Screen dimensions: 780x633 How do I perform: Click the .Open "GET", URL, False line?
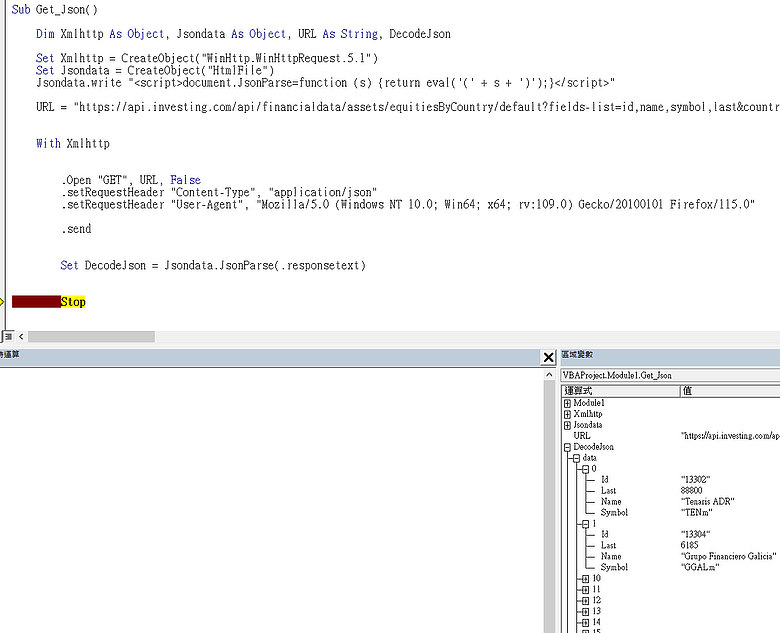coord(131,180)
